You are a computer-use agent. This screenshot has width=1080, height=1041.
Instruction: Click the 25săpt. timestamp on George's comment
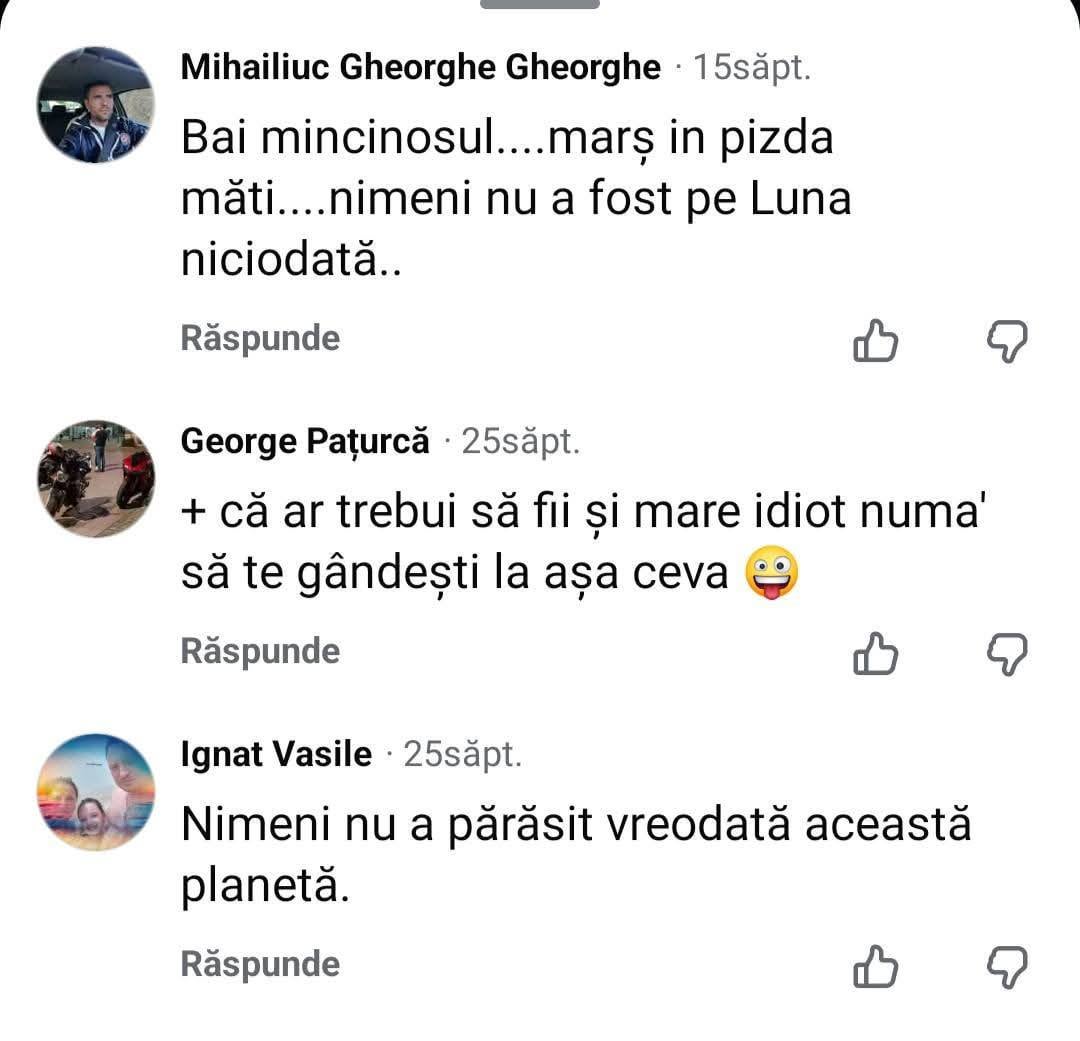[520, 441]
